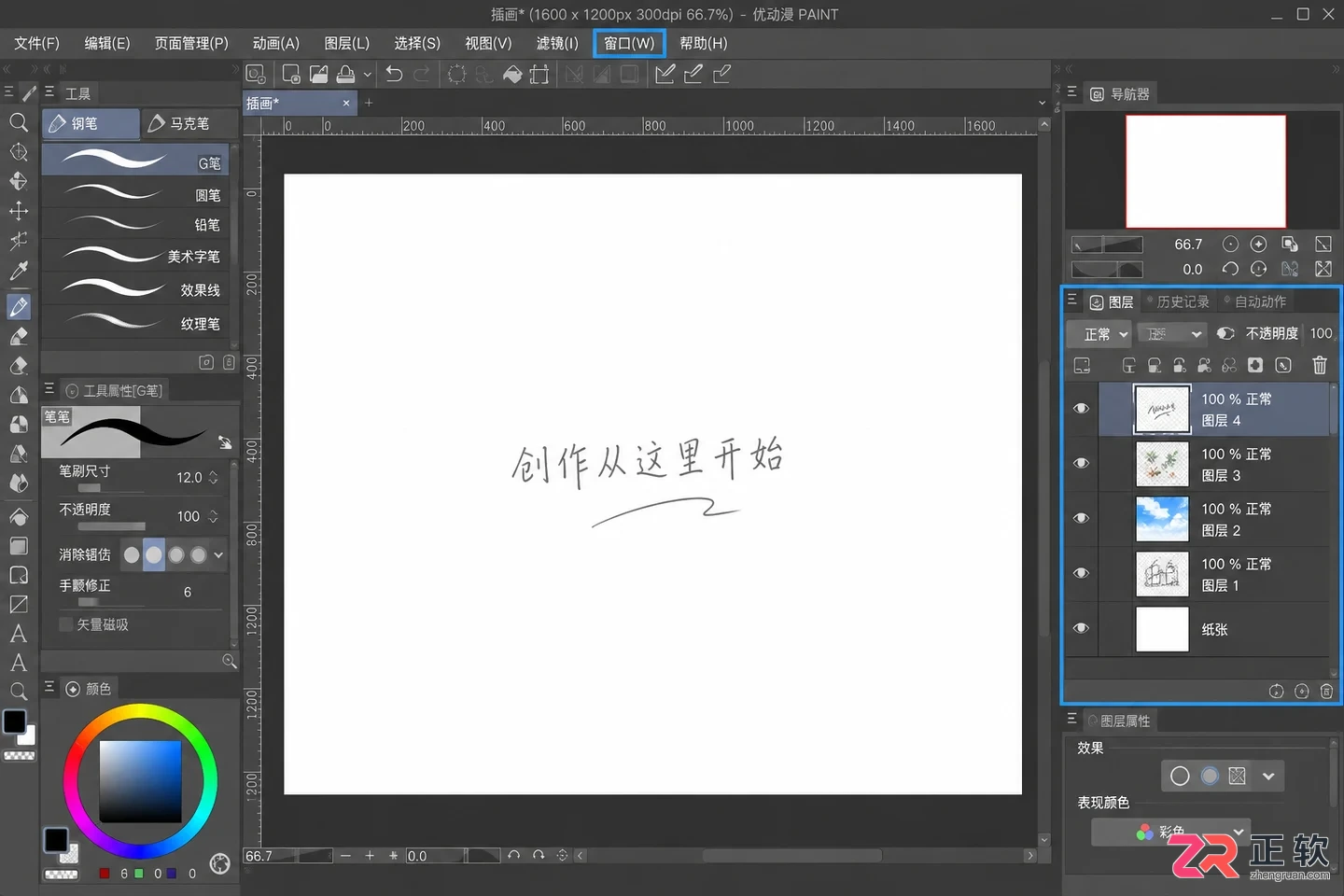Select the 铅笔 brush
This screenshot has height=896, width=1344.
(135, 224)
